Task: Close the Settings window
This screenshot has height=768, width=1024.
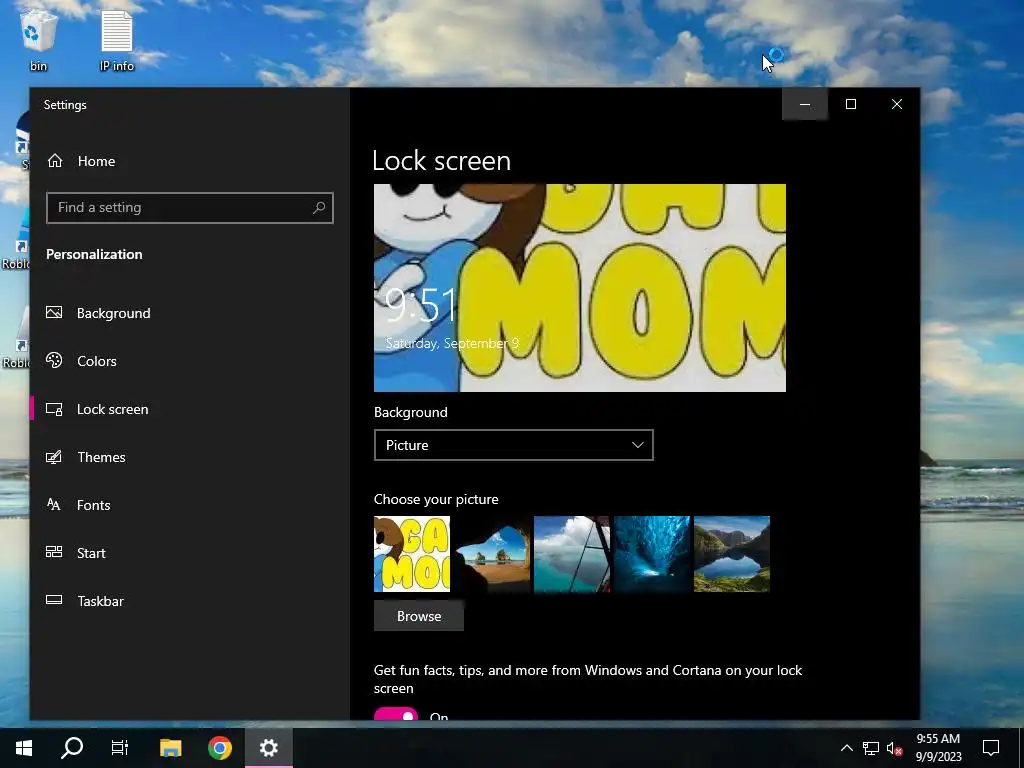Action: coord(897,104)
